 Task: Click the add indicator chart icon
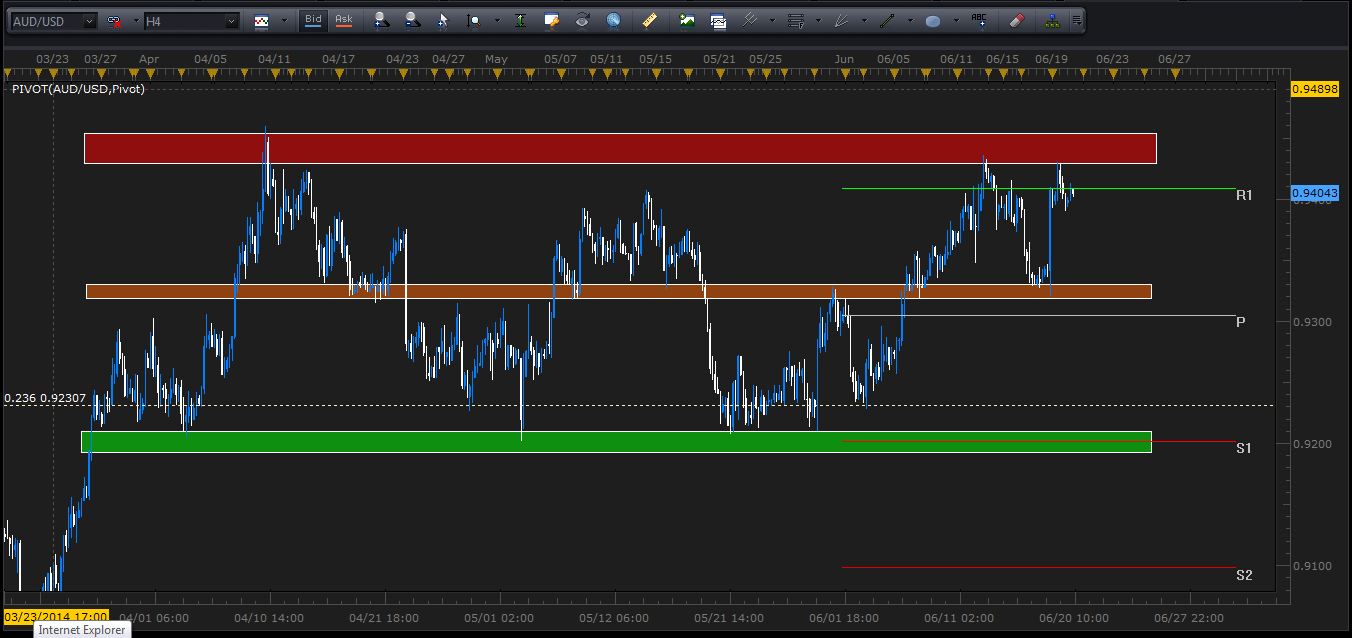pos(686,20)
